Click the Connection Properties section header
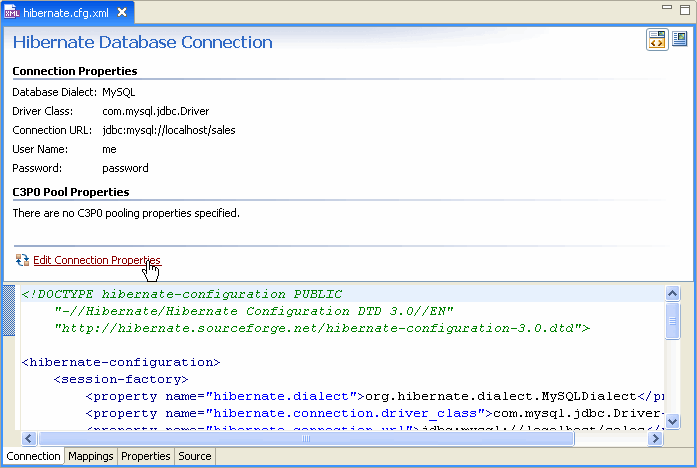The width and height of the screenshot is (697, 468). point(75,71)
